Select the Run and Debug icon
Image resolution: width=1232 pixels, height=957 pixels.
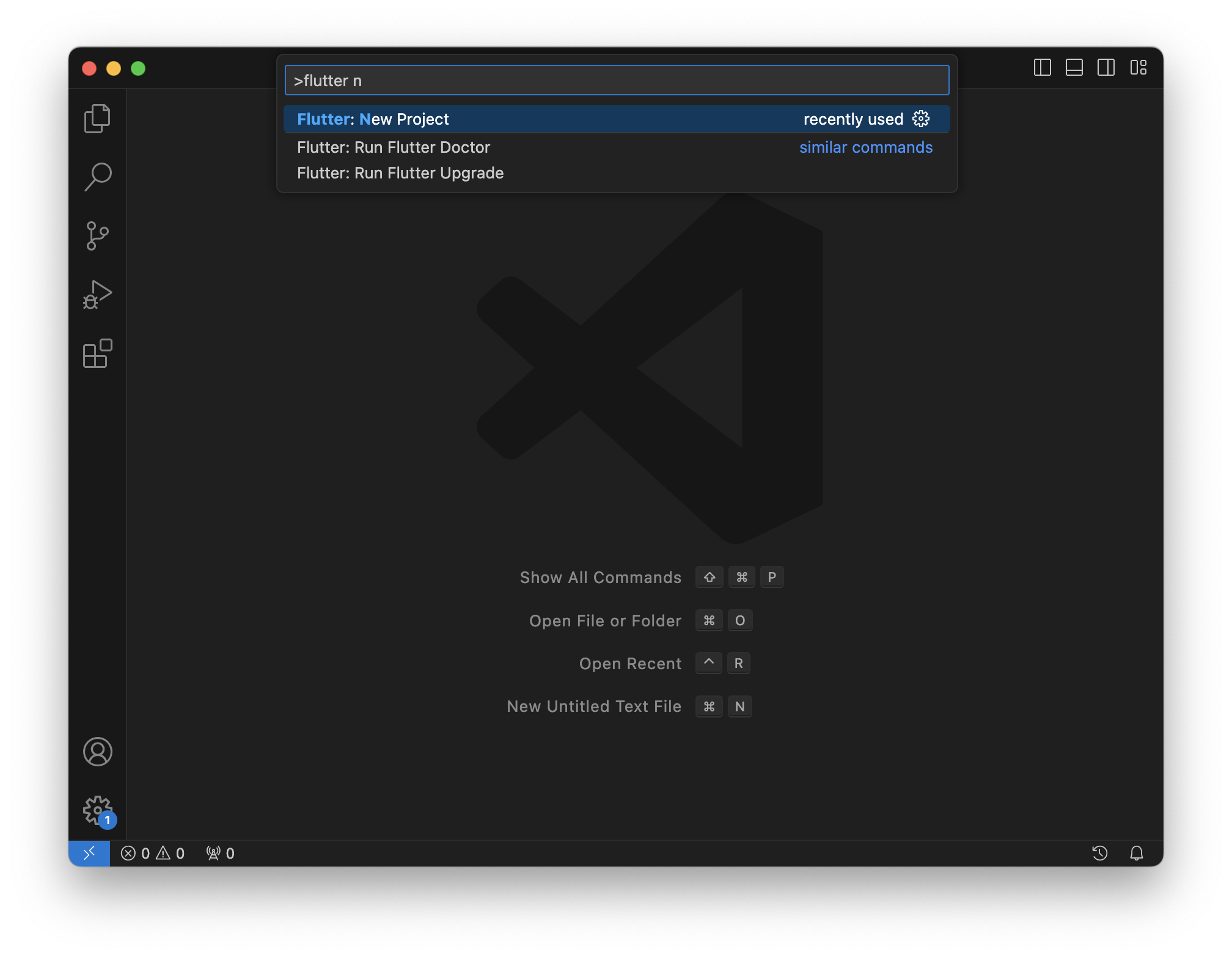[97, 294]
